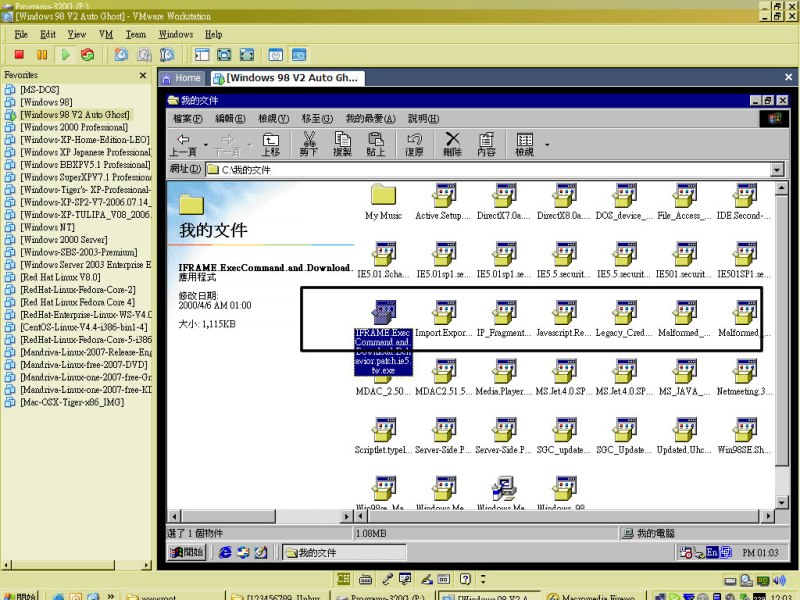Click the file list horizontal scrollbar right arrow

tap(768, 516)
